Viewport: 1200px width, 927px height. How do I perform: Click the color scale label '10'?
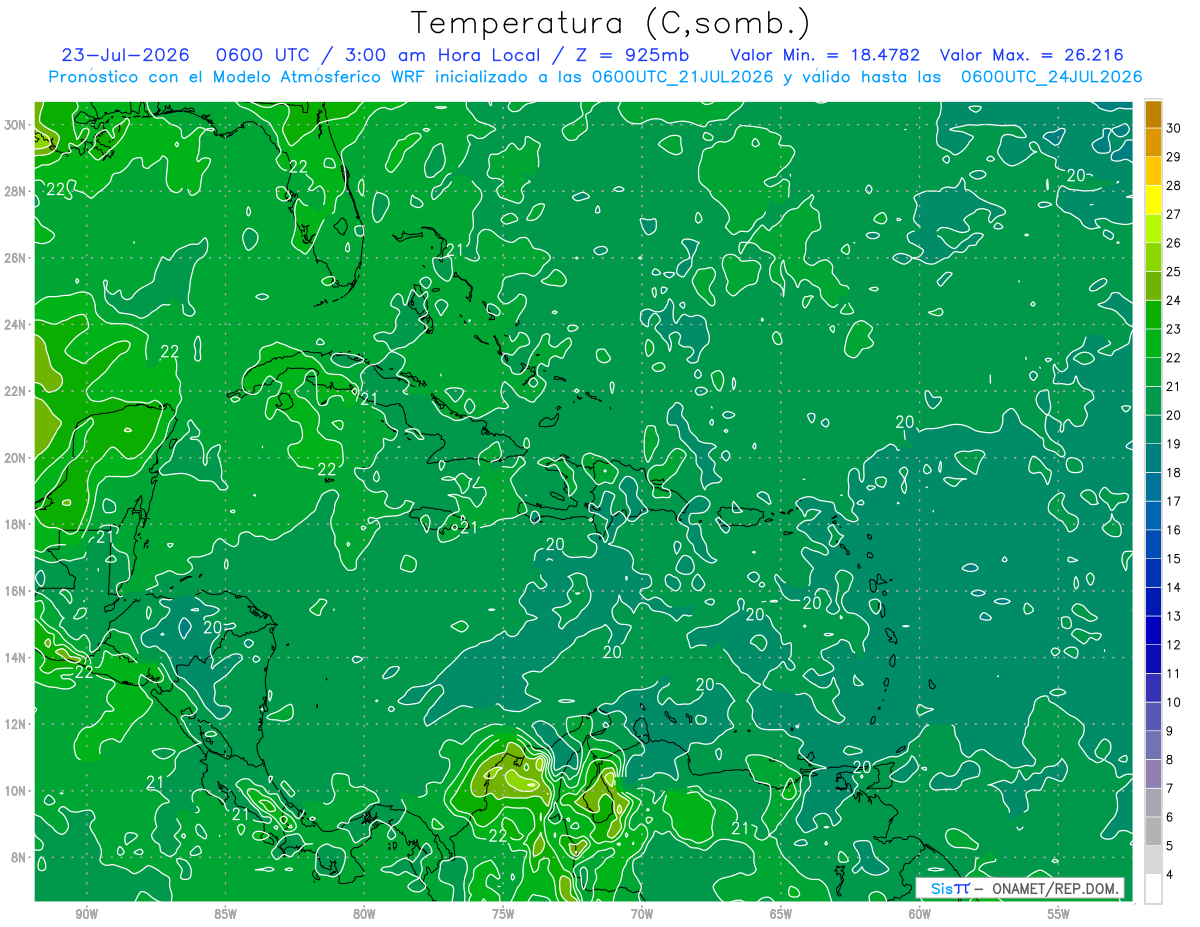pos(1174,703)
